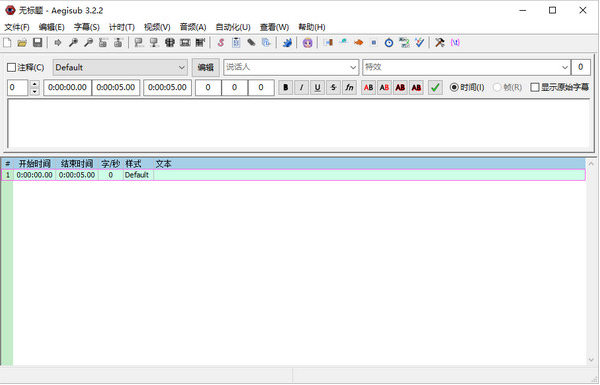Shift subtitles to current frame icon
Screen dimensions: 600x385
pyautogui.click(x=200, y=42)
